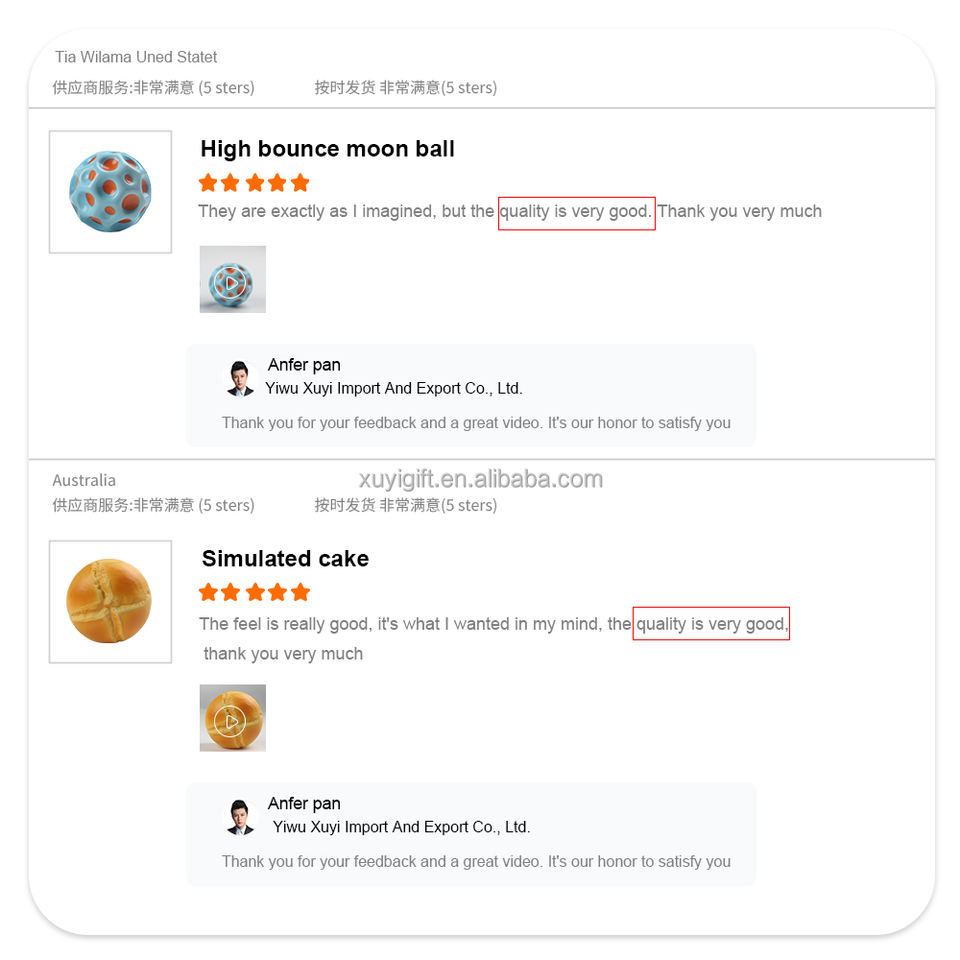Click the simulated cake five-star rating

[254, 592]
